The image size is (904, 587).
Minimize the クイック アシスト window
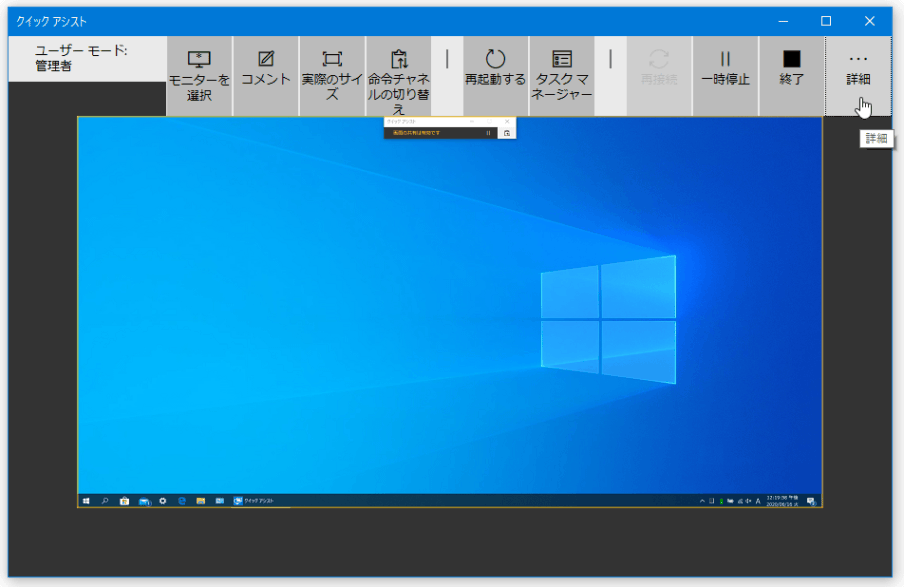(783, 21)
